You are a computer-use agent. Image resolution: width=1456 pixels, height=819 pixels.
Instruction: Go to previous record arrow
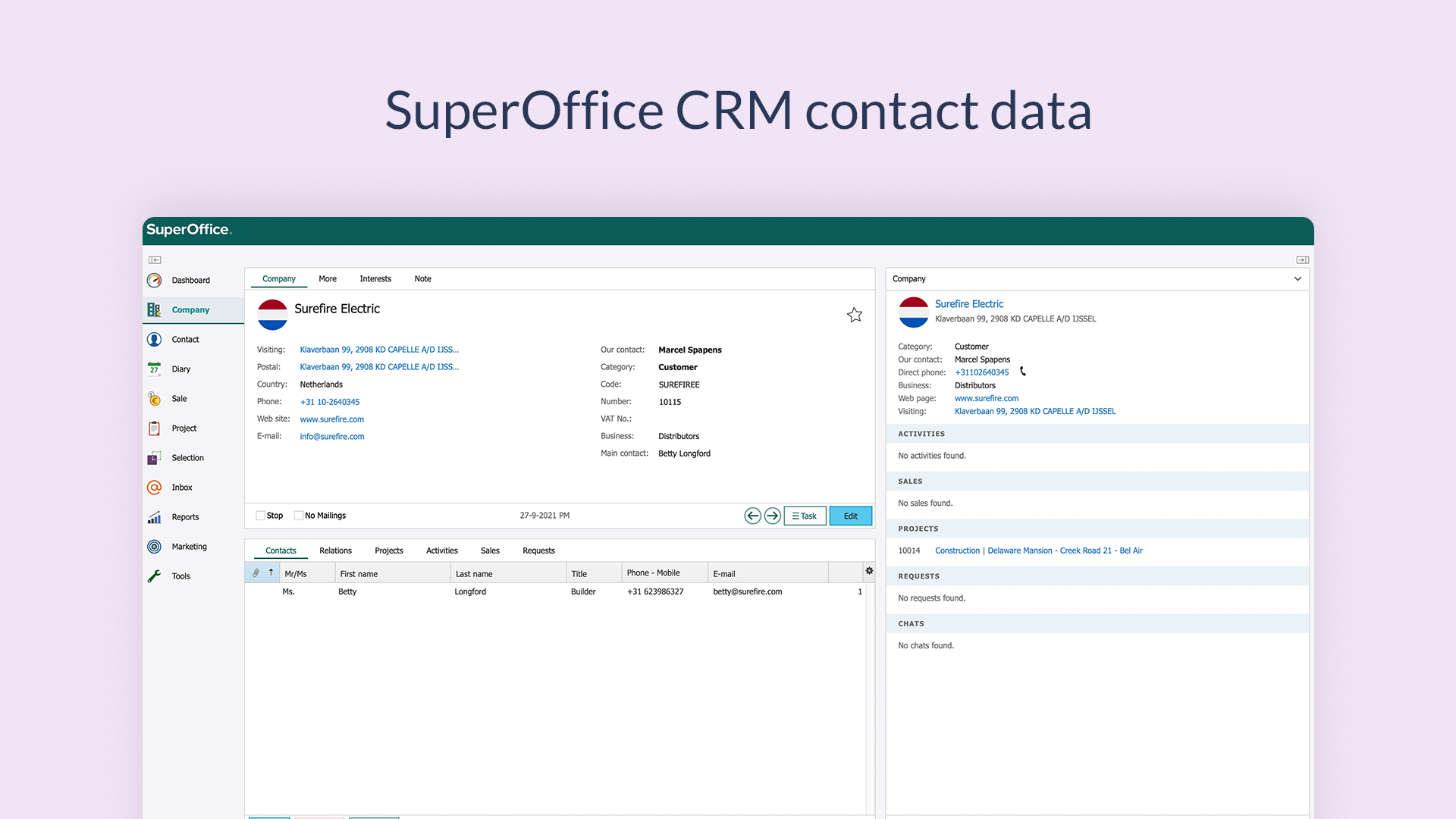click(752, 516)
